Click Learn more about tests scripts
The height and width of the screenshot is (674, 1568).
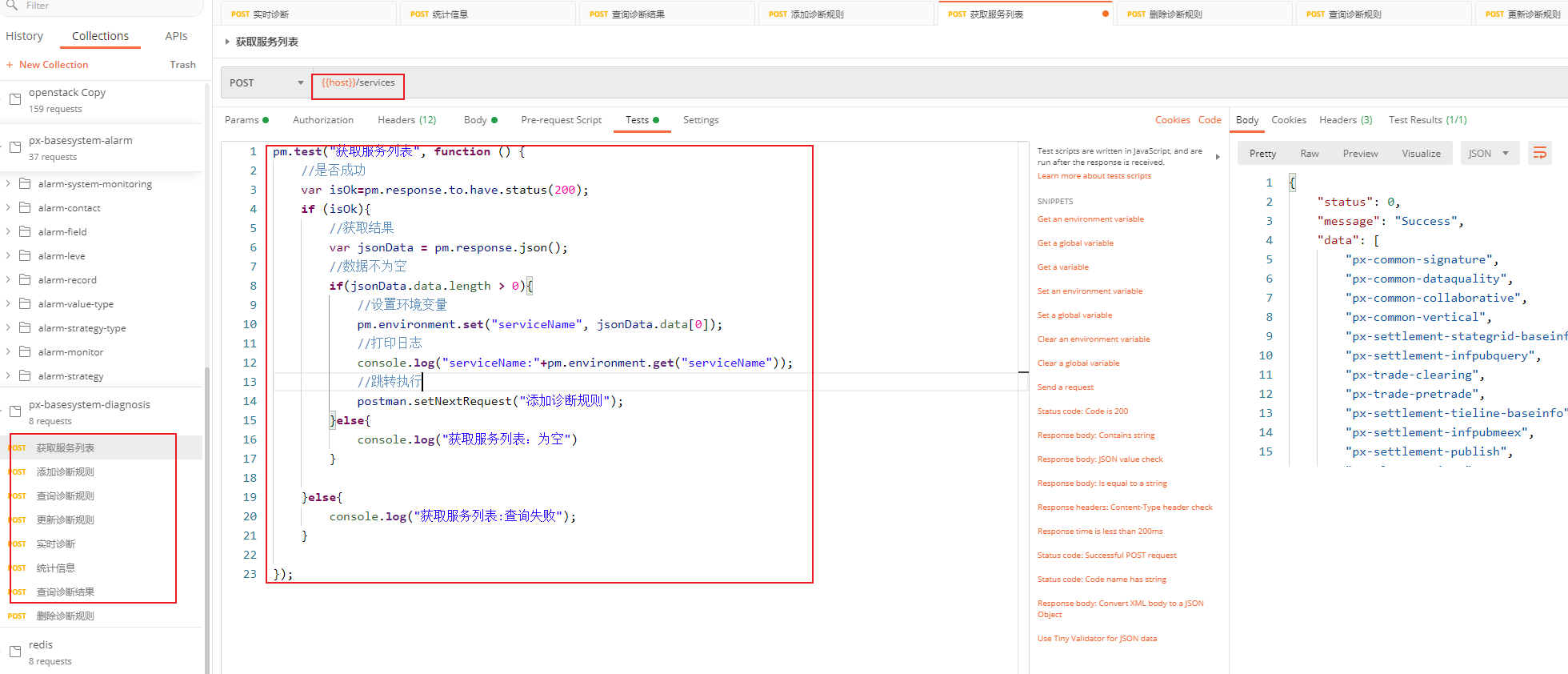1094,176
